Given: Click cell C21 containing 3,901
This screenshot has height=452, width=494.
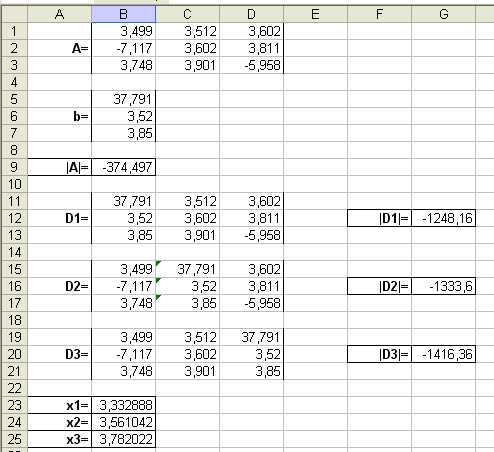Looking at the screenshot, I should click(x=187, y=371).
